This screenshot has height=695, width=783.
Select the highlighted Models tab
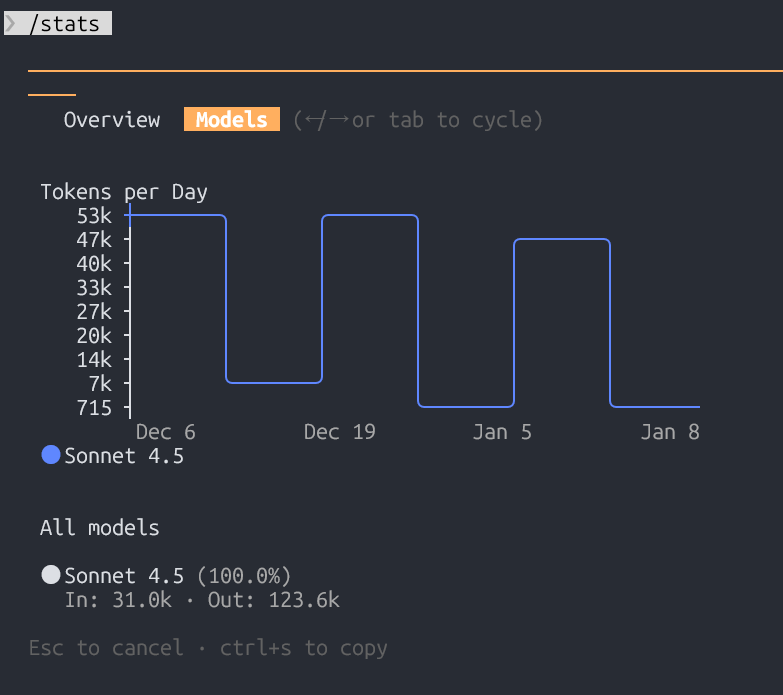coord(232,120)
